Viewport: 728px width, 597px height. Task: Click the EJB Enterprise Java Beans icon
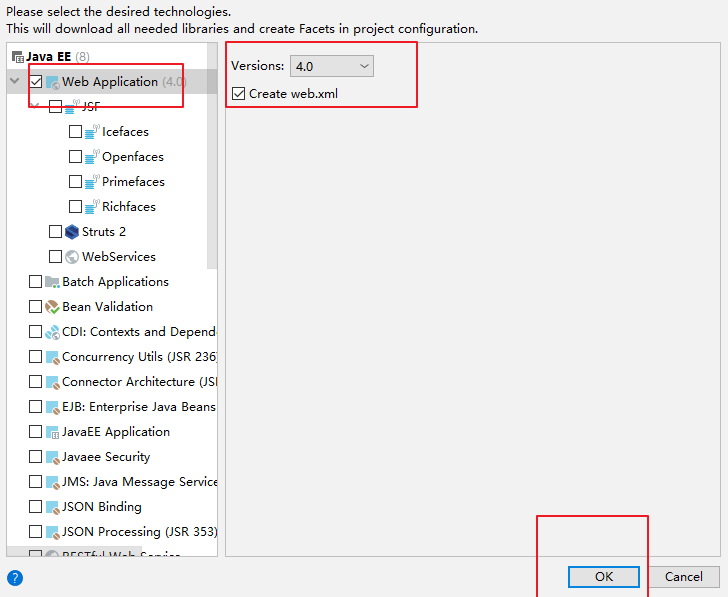click(52, 407)
